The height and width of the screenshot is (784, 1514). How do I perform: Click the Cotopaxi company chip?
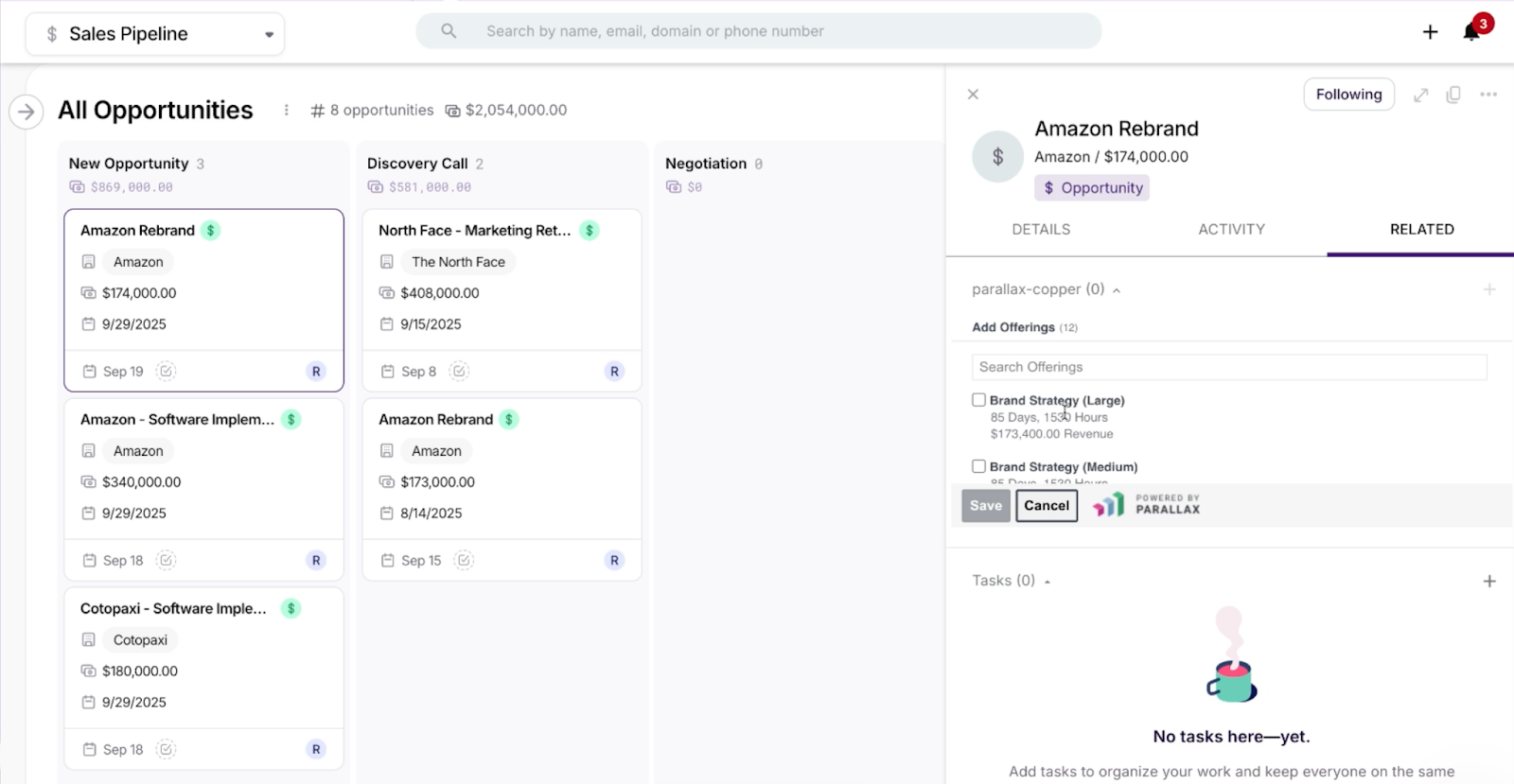pos(140,640)
